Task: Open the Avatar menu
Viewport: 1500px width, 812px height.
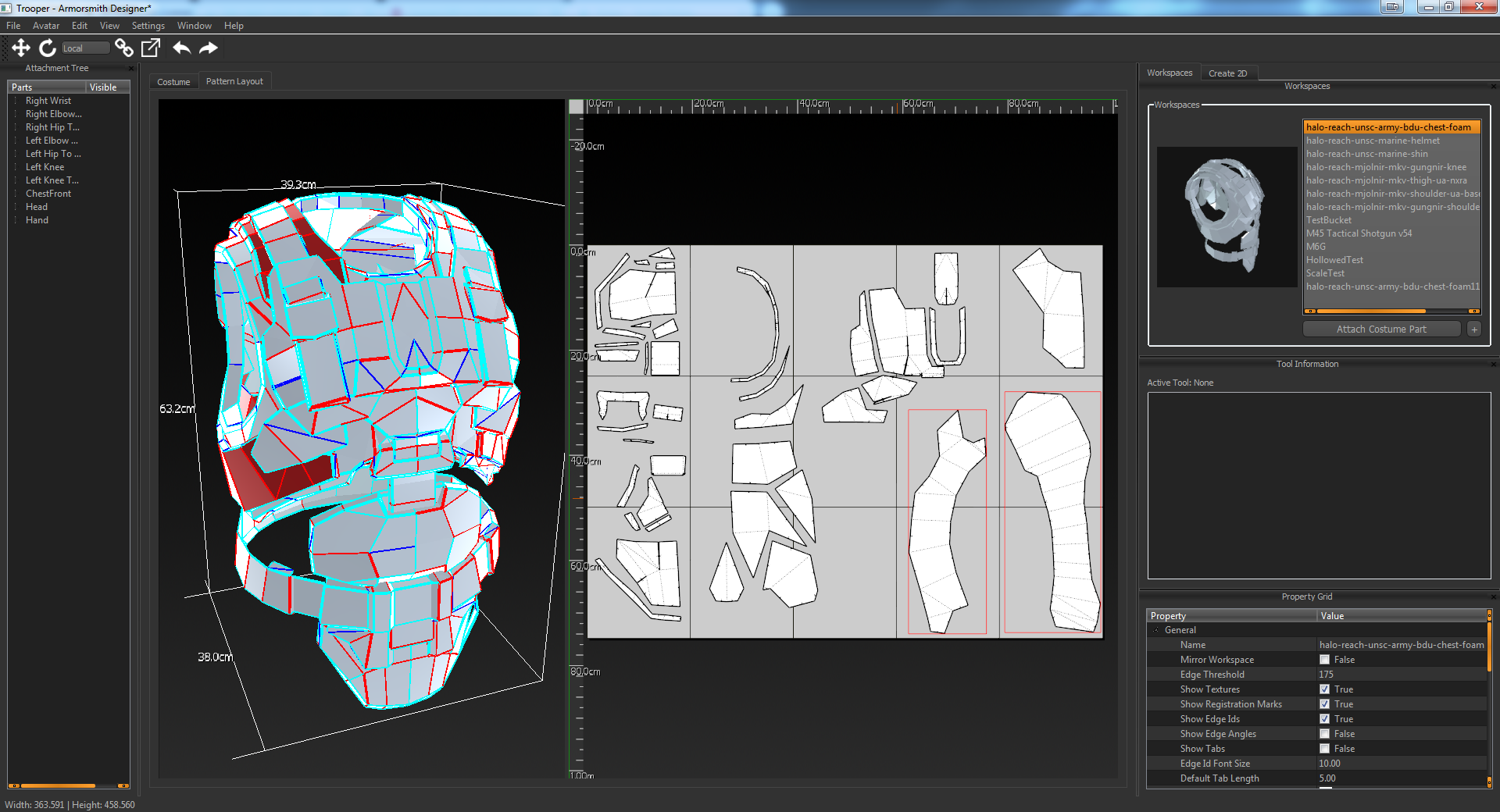Action: (46, 26)
